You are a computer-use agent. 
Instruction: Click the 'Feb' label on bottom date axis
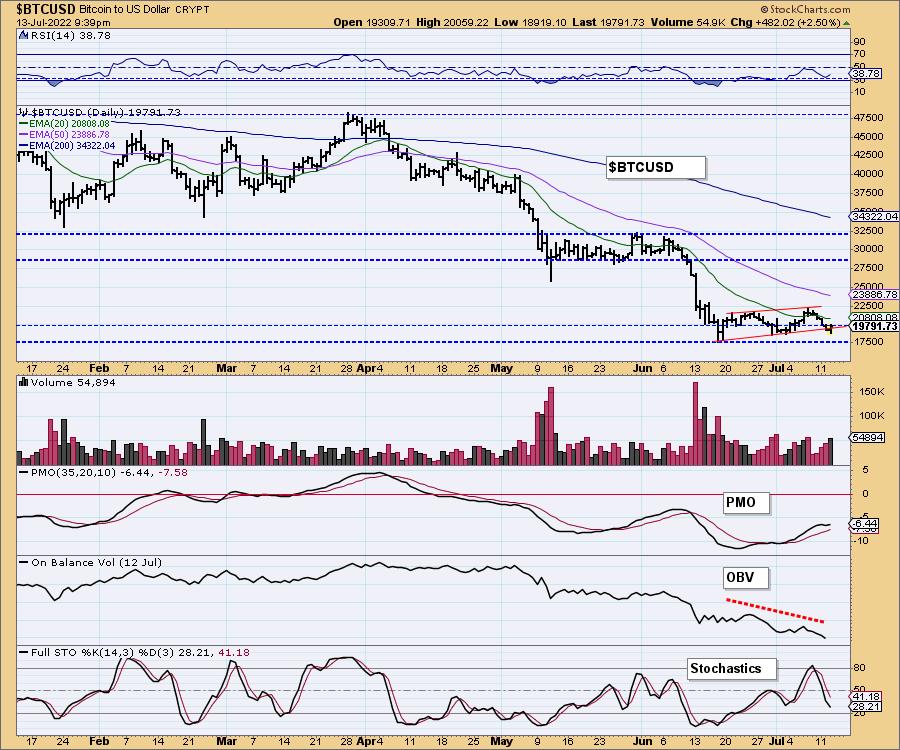pyautogui.click(x=99, y=741)
